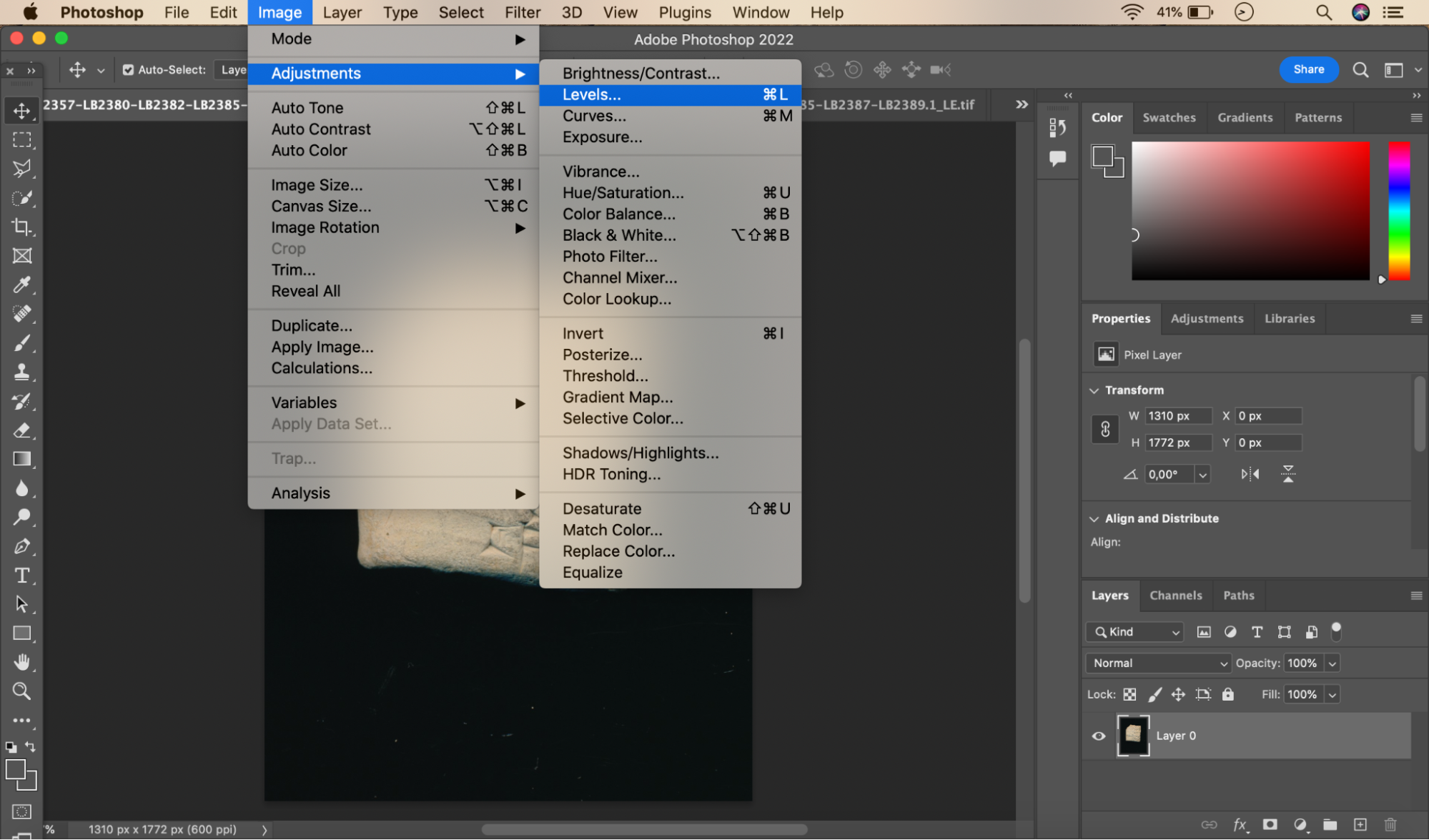The height and width of the screenshot is (840, 1429).
Task: Click the Add layer mask icon
Action: point(1270,824)
